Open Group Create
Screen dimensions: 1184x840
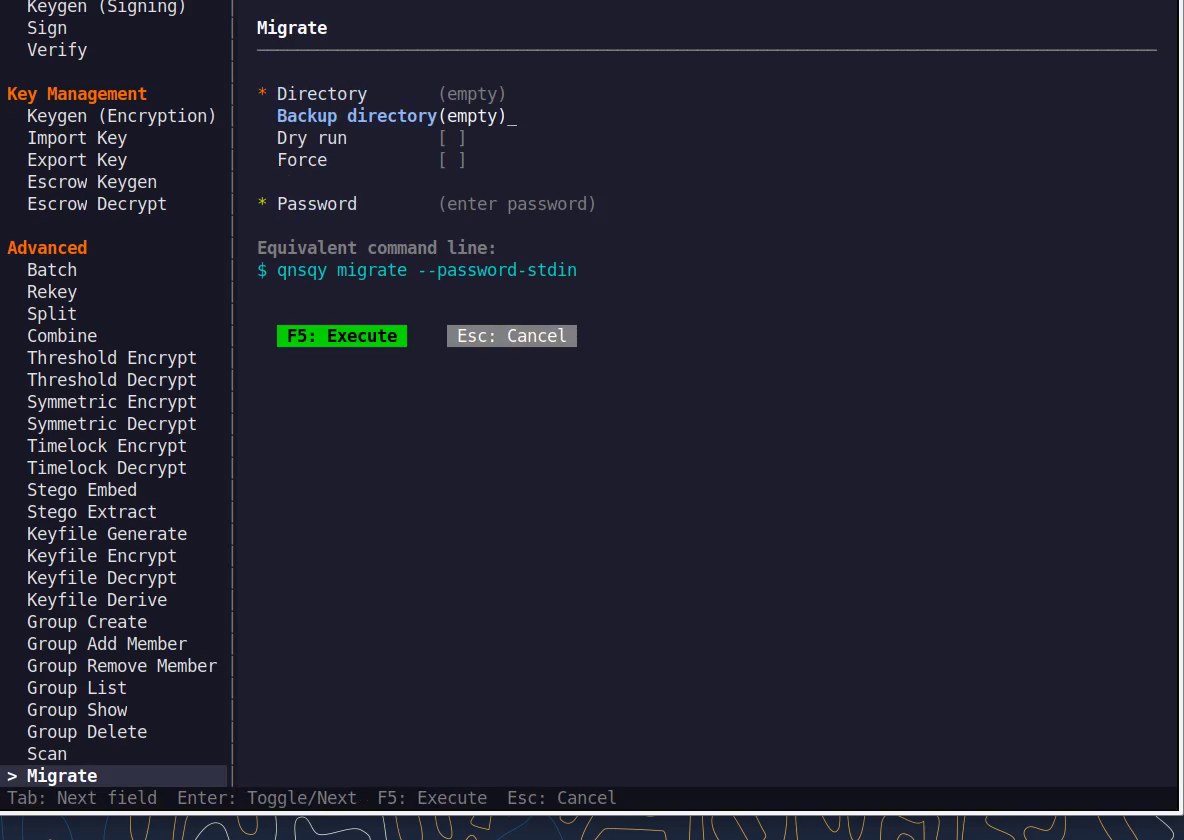(x=87, y=622)
